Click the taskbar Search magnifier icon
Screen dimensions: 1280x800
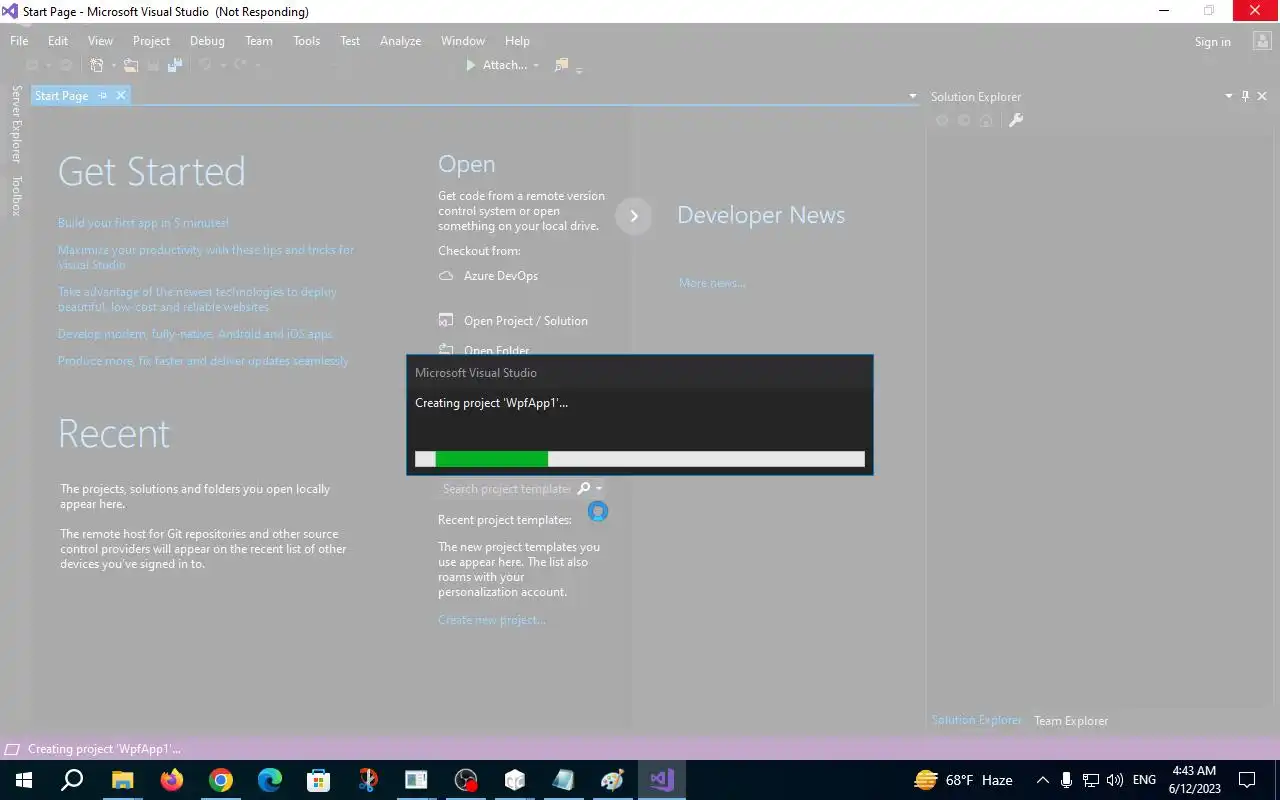pos(72,780)
